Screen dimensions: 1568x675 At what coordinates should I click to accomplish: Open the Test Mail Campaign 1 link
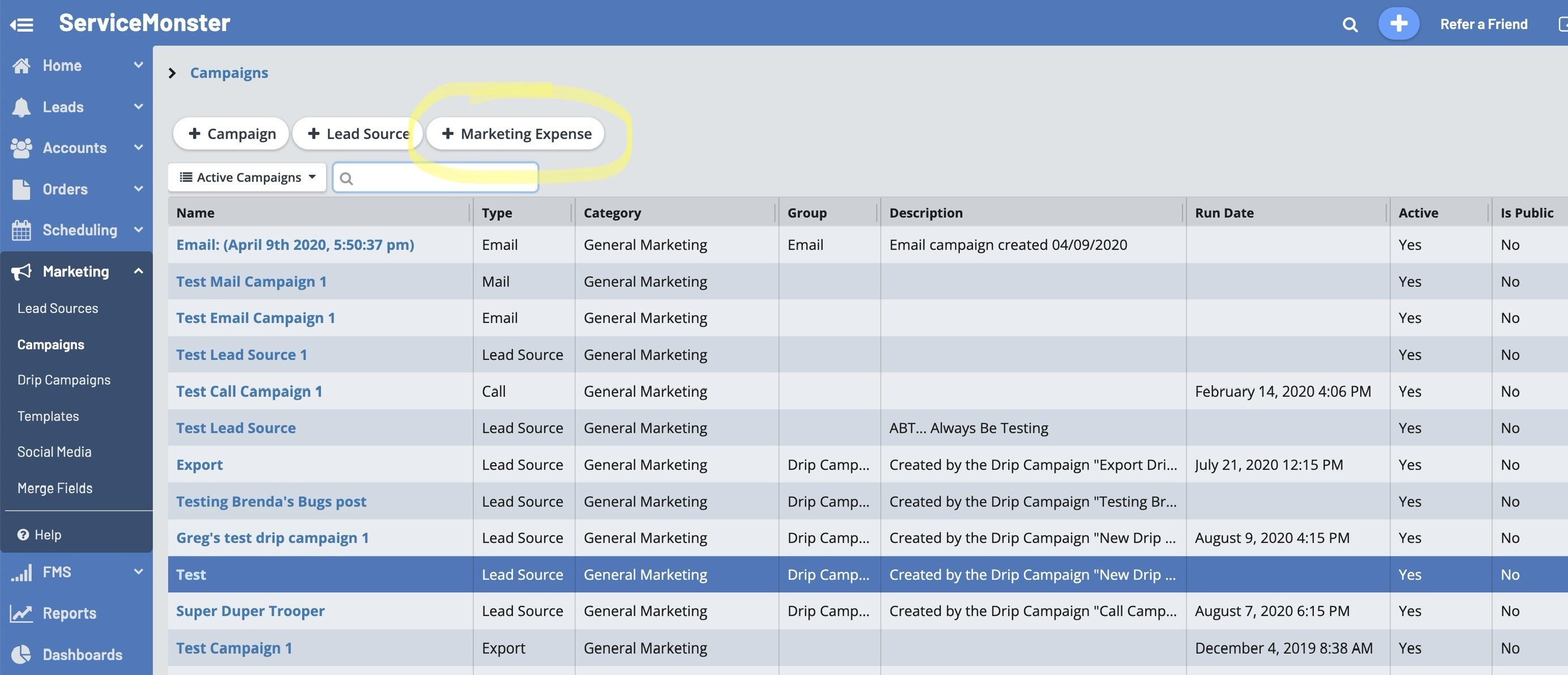pyautogui.click(x=251, y=281)
